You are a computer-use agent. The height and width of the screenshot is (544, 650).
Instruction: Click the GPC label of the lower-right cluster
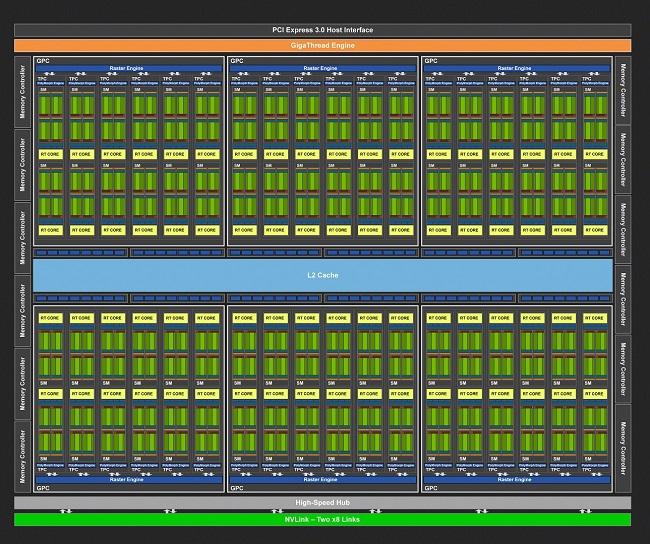[x=431, y=488]
